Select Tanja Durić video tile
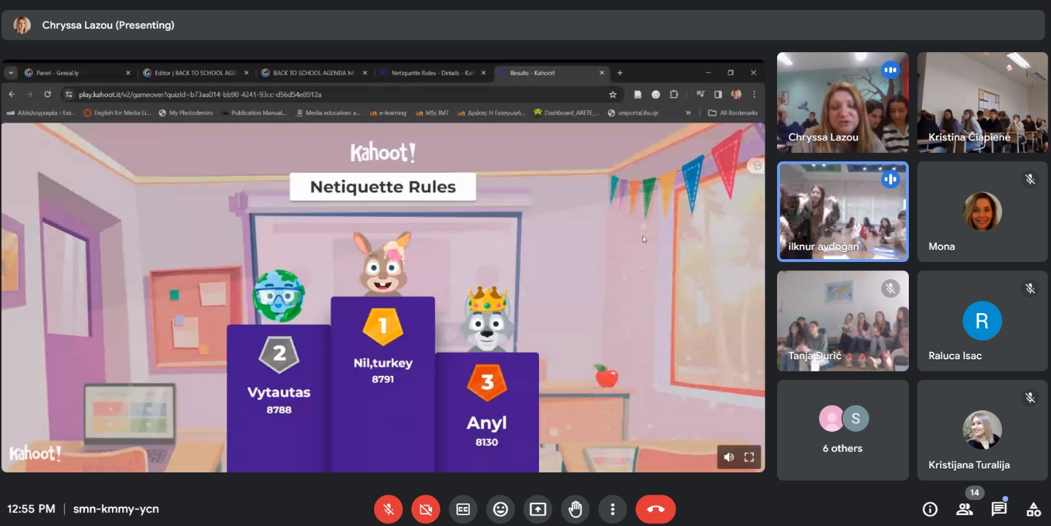This screenshot has height=526, width=1051. click(x=843, y=321)
